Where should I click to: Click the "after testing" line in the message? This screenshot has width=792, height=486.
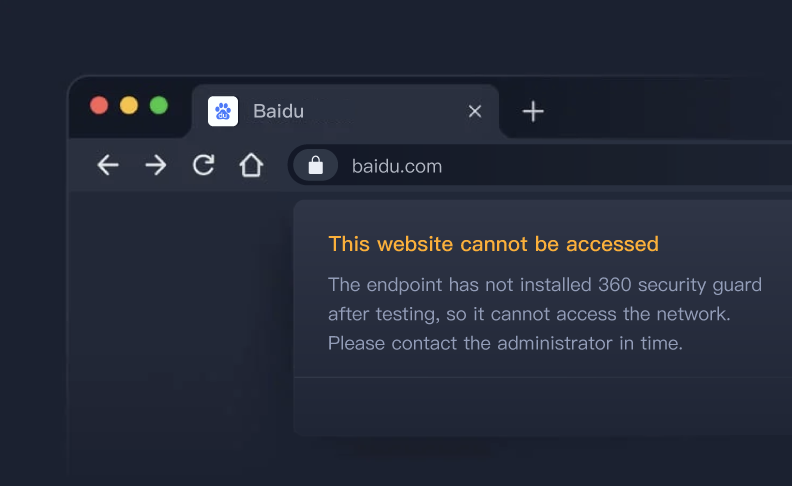[529, 314]
